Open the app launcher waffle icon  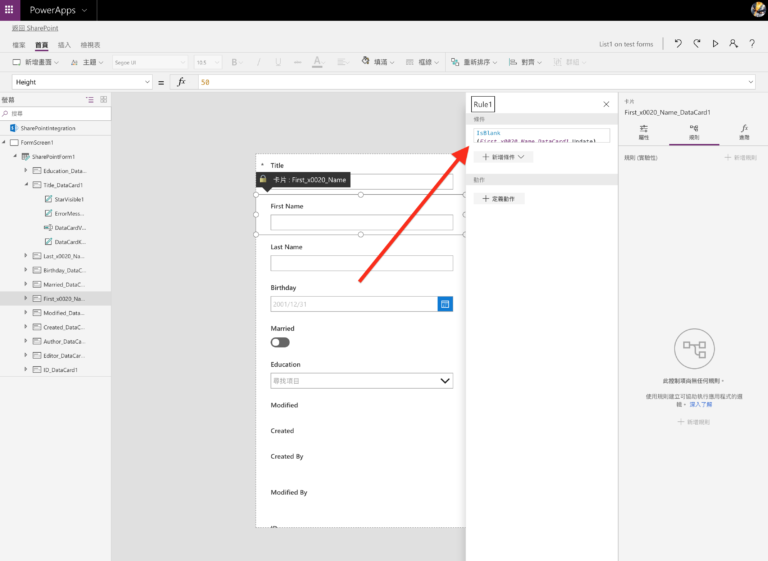click(x=9, y=10)
